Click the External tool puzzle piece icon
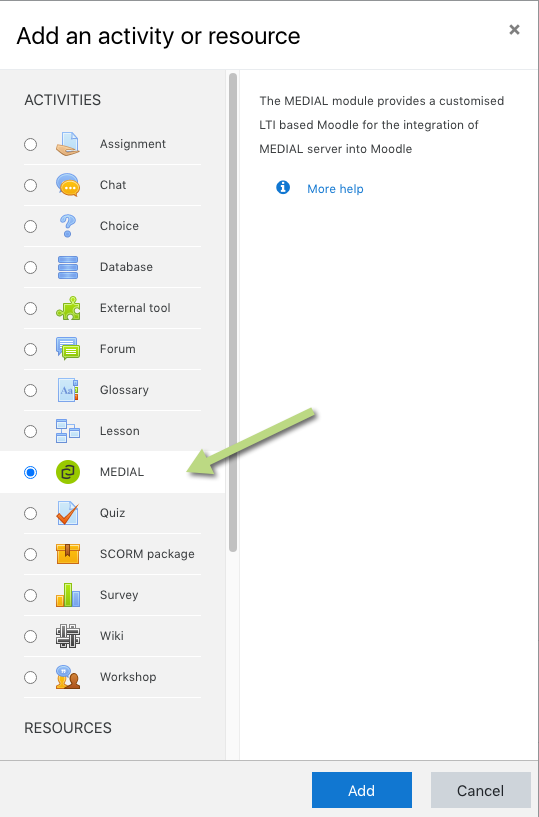The width and height of the screenshot is (539, 817). tap(68, 308)
